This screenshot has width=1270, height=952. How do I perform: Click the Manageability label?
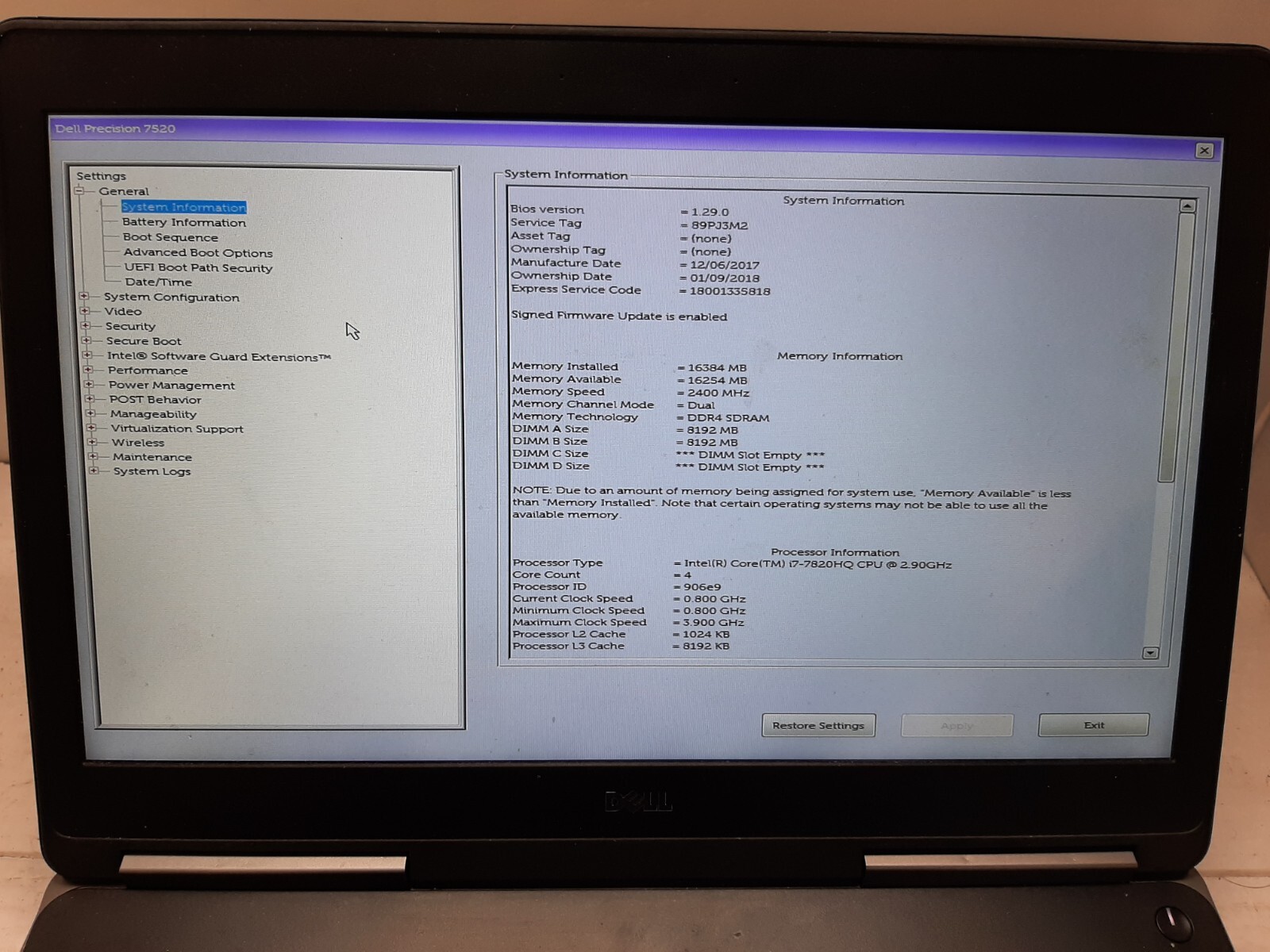[x=153, y=414]
